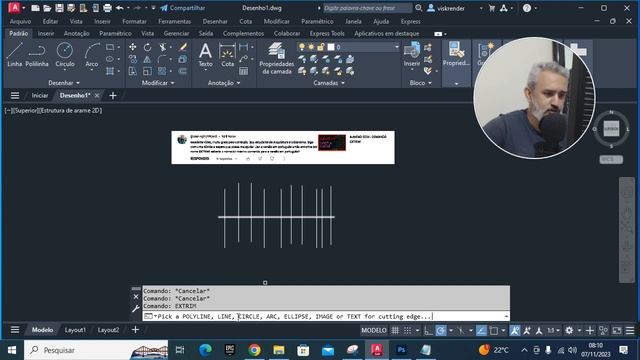The height and width of the screenshot is (360, 640).
Task: Switch to the Anotação ribbon tab
Action: 76,33
